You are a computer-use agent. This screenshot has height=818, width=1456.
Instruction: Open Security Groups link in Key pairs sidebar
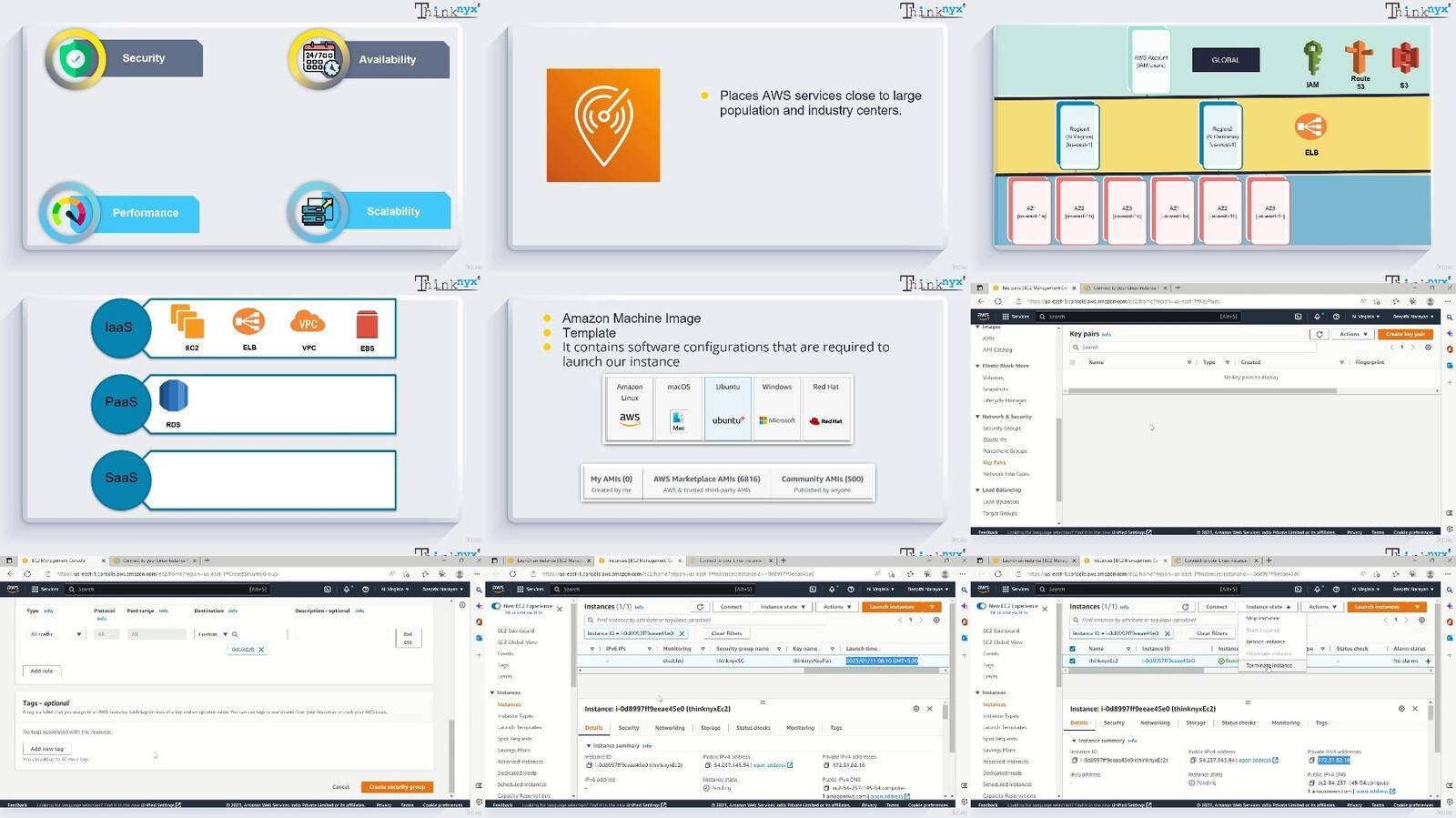point(1001,429)
